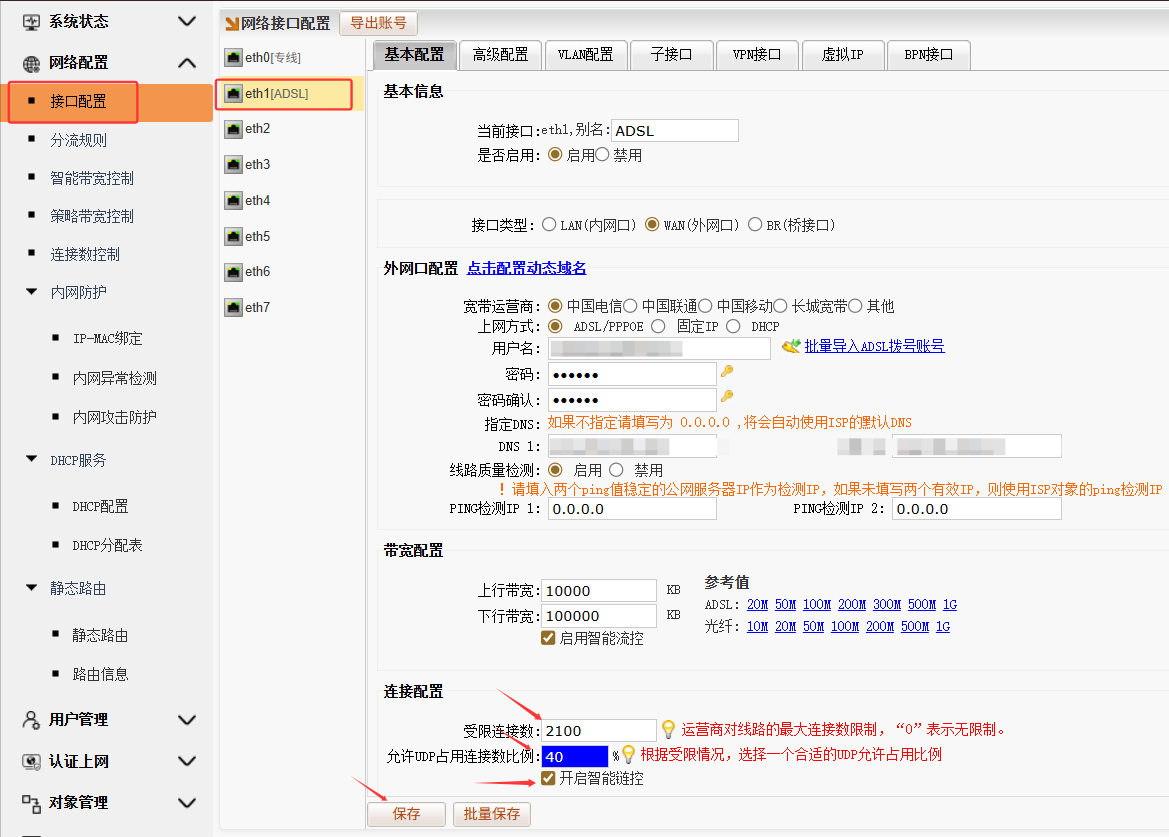
Task: Expand the 认证上网 menu chevron
Action: point(187,761)
